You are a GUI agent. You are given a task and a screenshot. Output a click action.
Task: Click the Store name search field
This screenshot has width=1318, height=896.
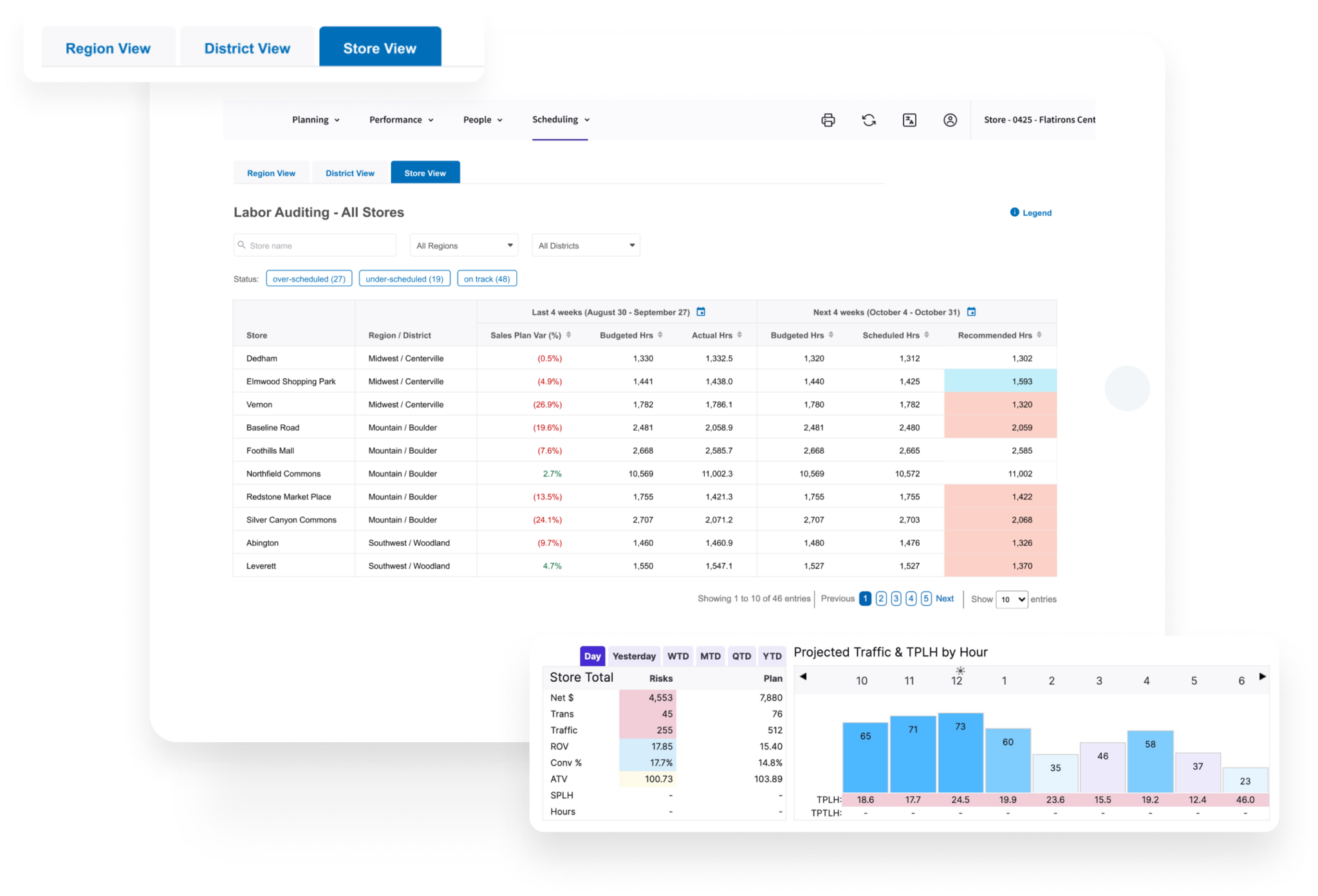315,245
